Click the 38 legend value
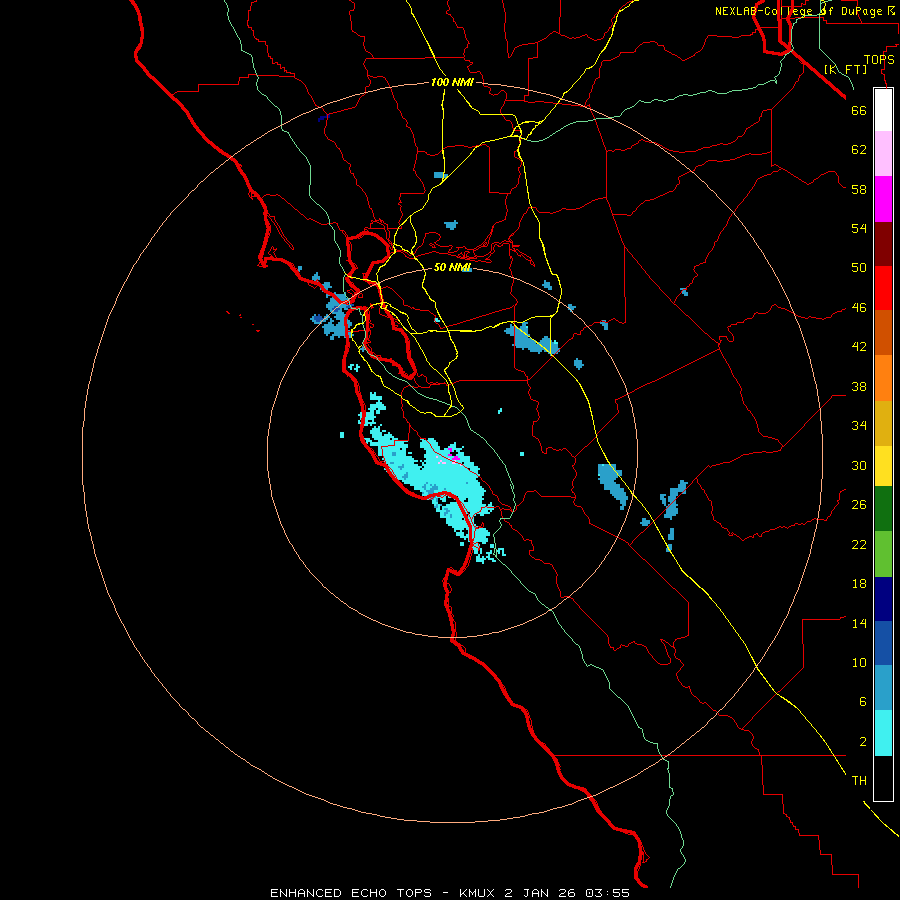Screen dimensions: 900x900 coord(859,386)
